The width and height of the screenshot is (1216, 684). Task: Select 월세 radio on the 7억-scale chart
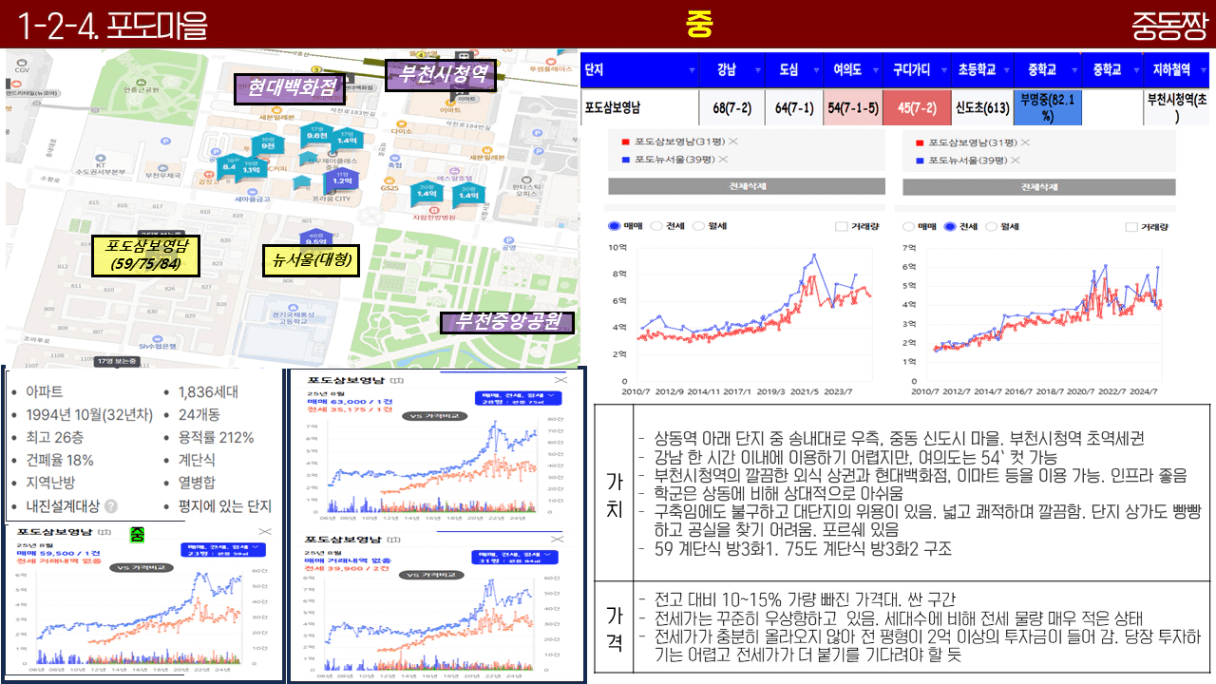992,227
